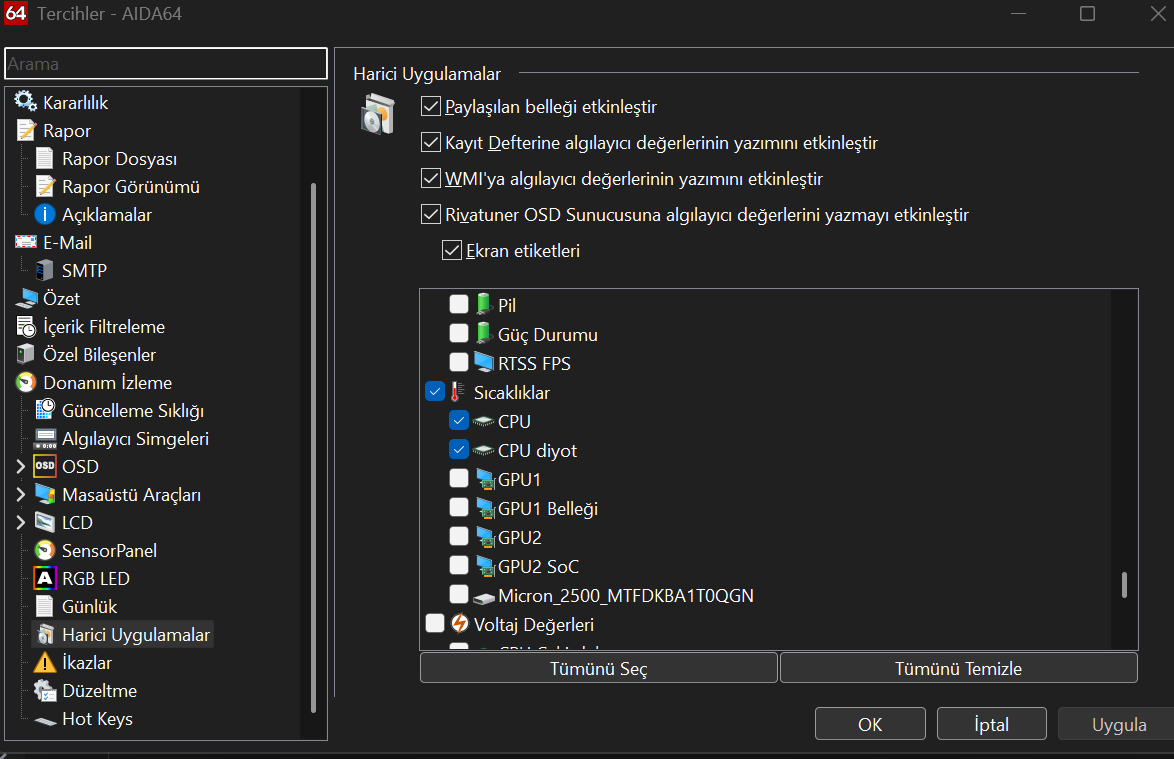Click the Güncelleme Sıklığı clock icon

coord(45,409)
